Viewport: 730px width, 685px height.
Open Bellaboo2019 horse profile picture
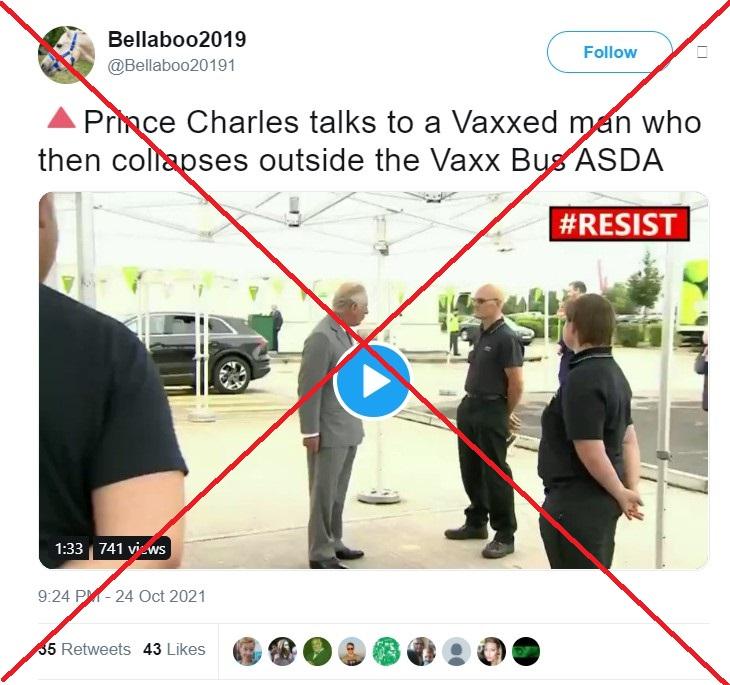click(x=66, y=54)
